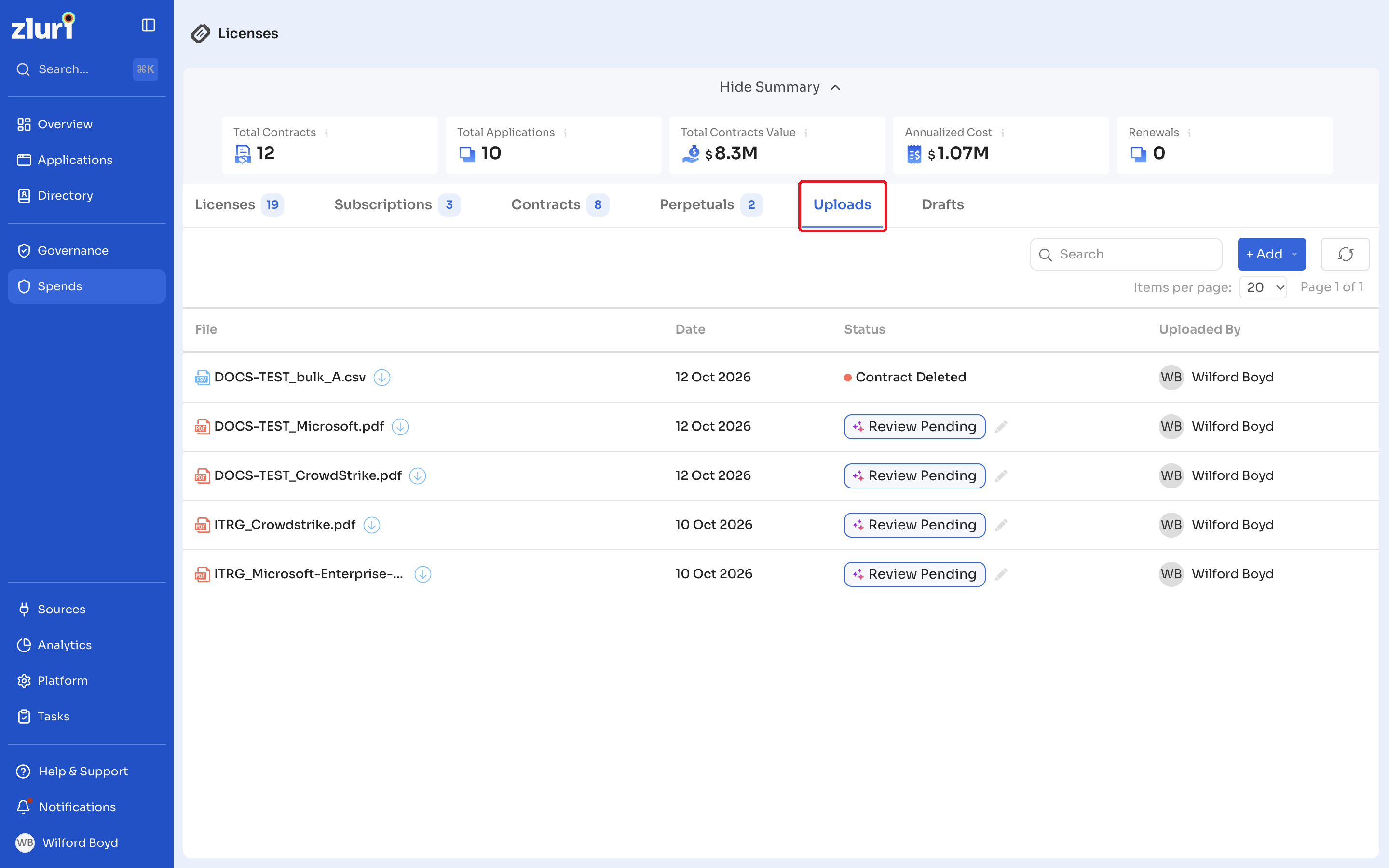1389x868 pixels.
Task: Open sidebar global Search box
Action: pos(87,69)
